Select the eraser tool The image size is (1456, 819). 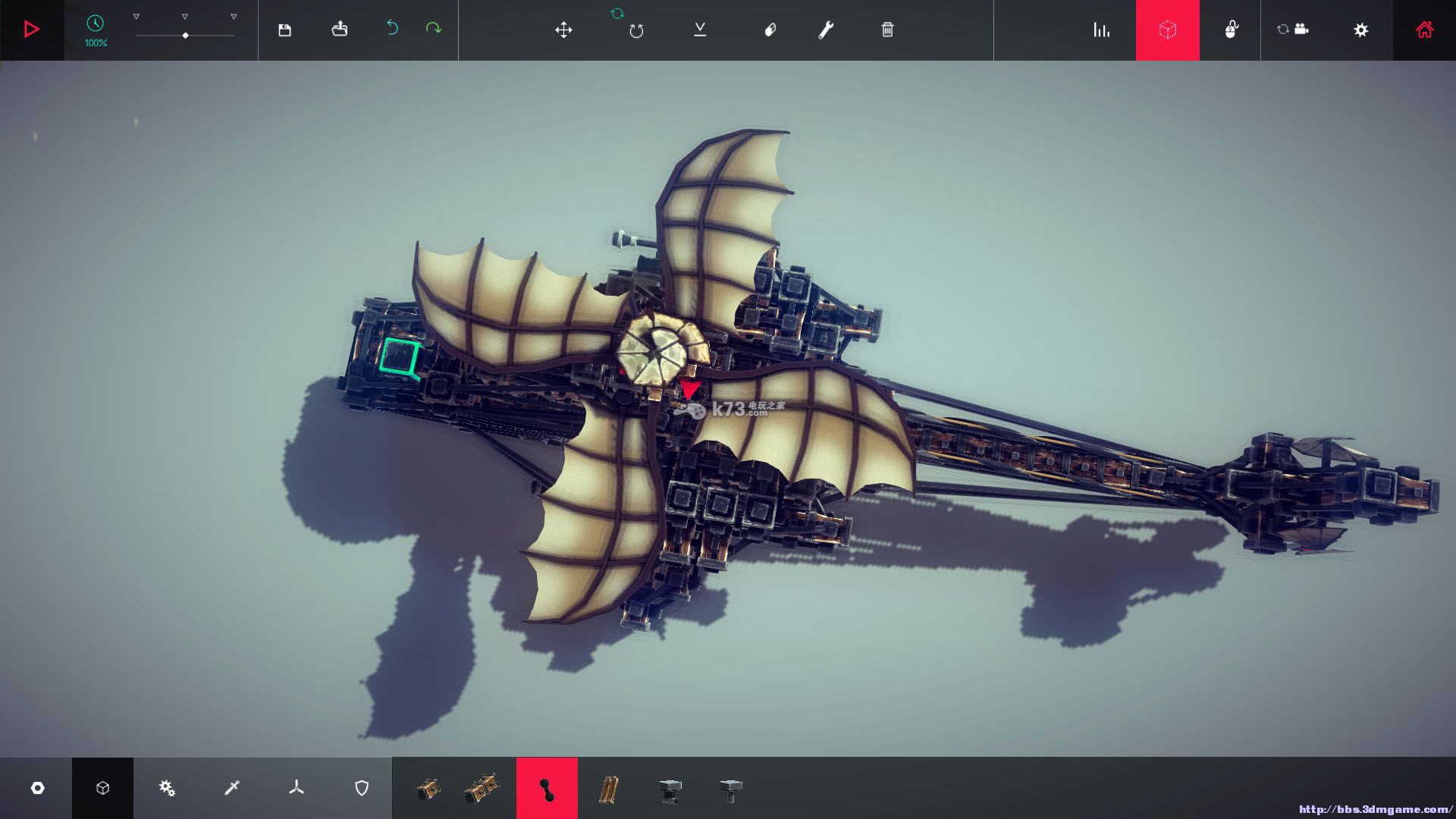(770, 30)
